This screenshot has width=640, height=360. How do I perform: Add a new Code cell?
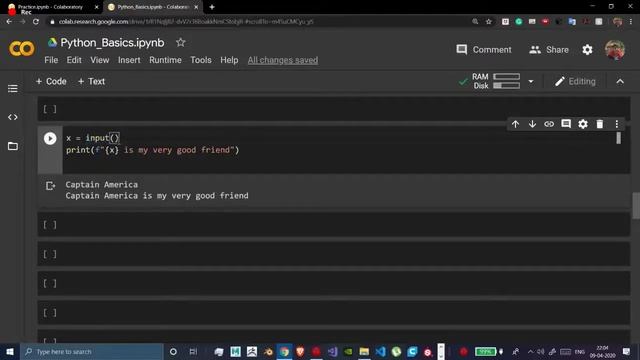[51, 81]
